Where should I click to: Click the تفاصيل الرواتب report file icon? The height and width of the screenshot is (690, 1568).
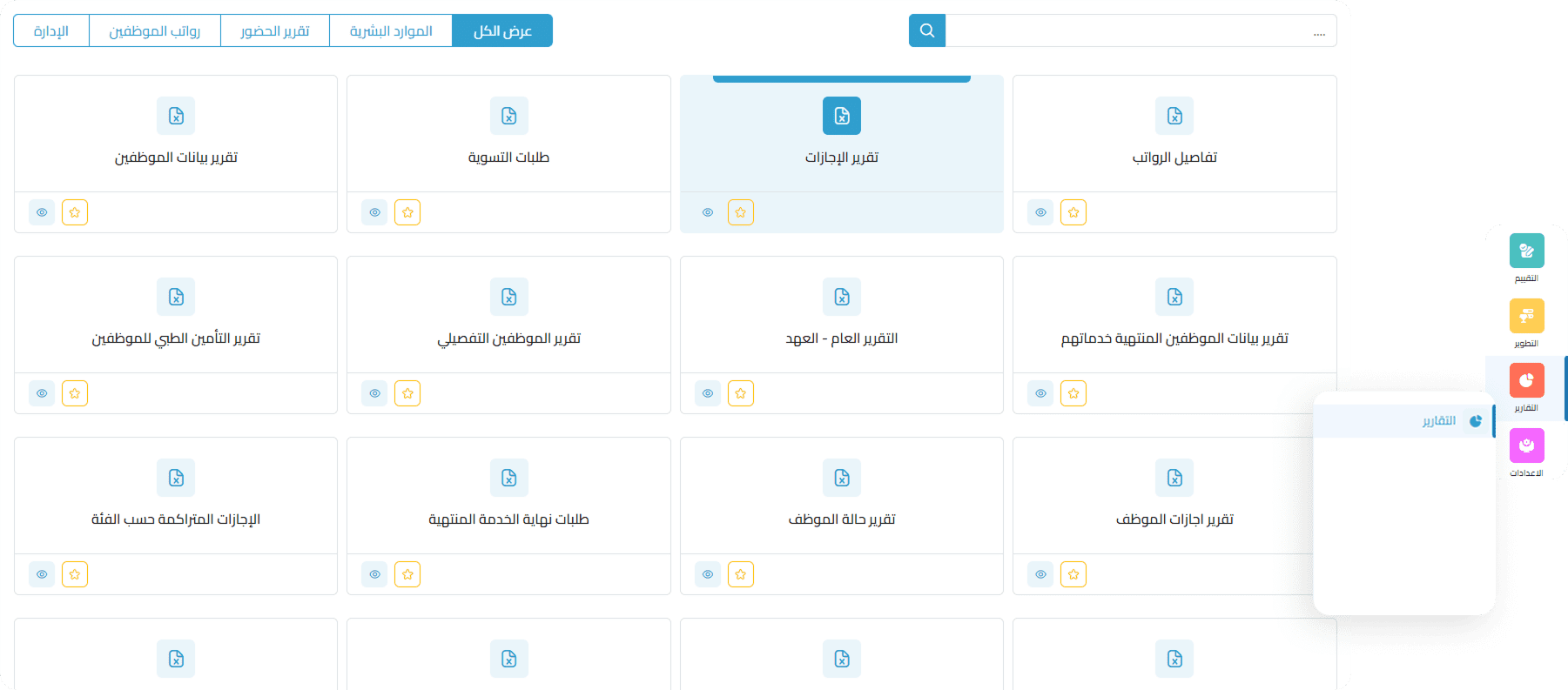coord(1174,116)
